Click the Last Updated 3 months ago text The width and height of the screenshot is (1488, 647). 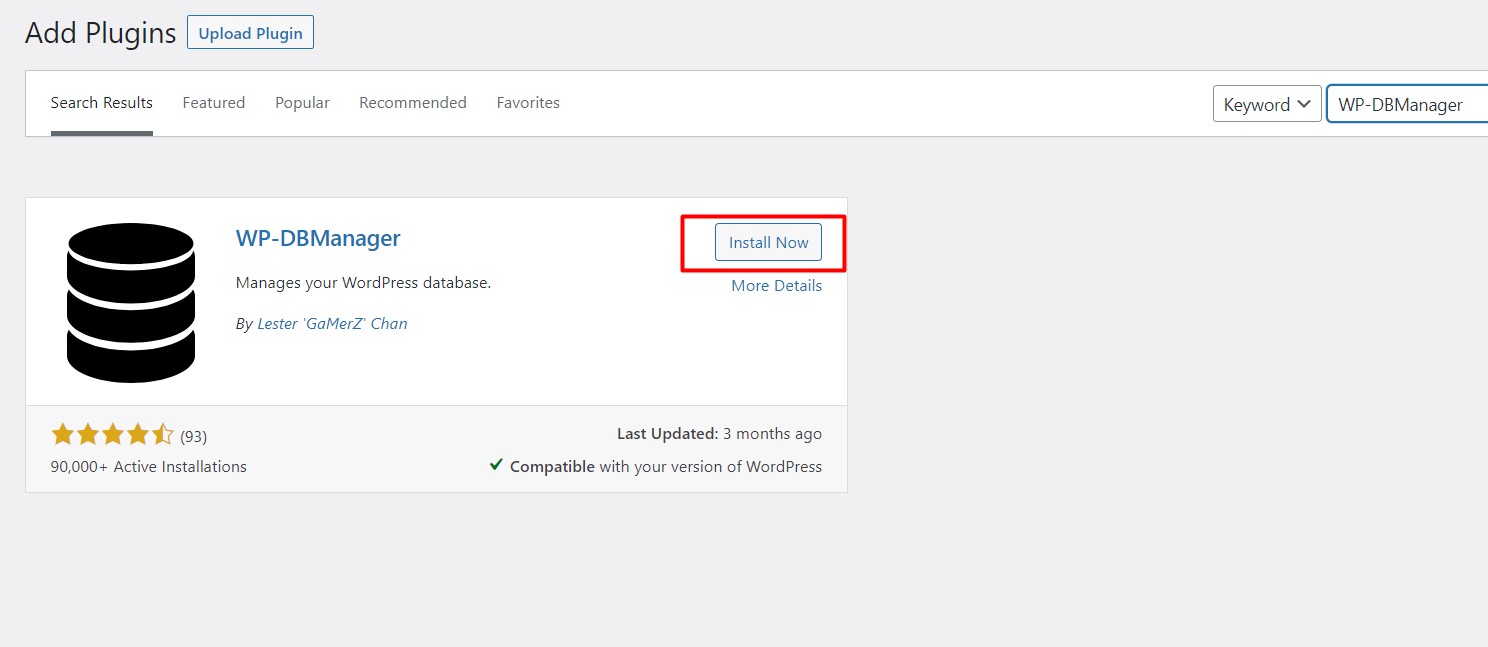point(719,434)
